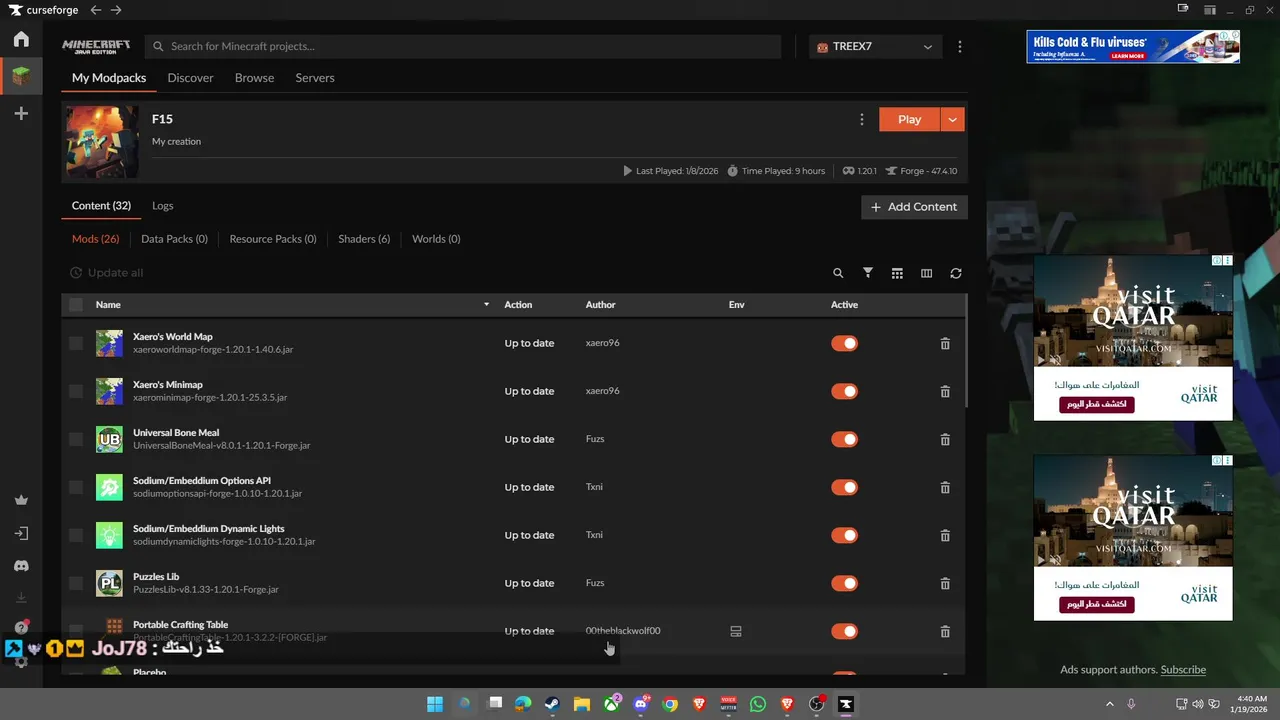
Task: Click the Name column sort arrow
Action: (487, 304)
